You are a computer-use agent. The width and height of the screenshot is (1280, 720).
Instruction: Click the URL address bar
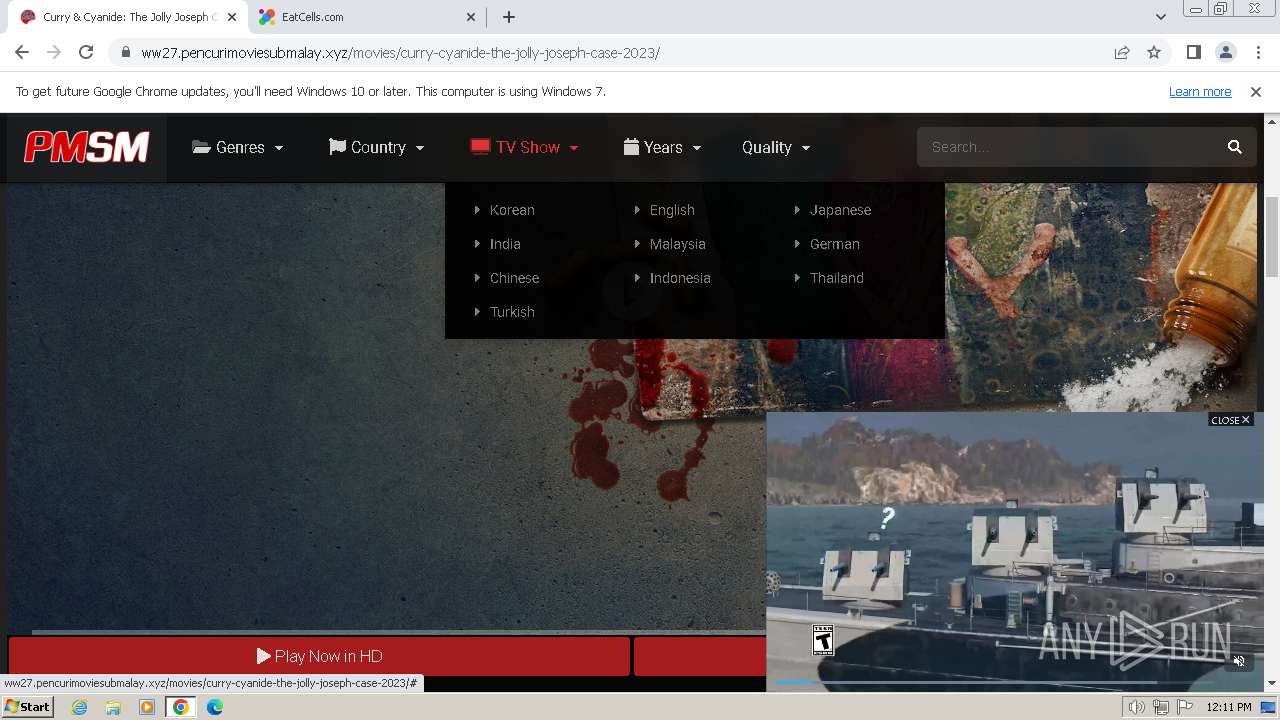610,53
